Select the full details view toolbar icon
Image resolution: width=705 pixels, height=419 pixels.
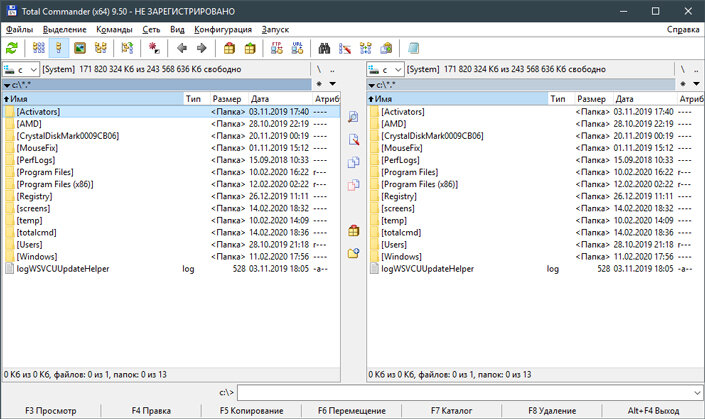(x=59, y=48)
